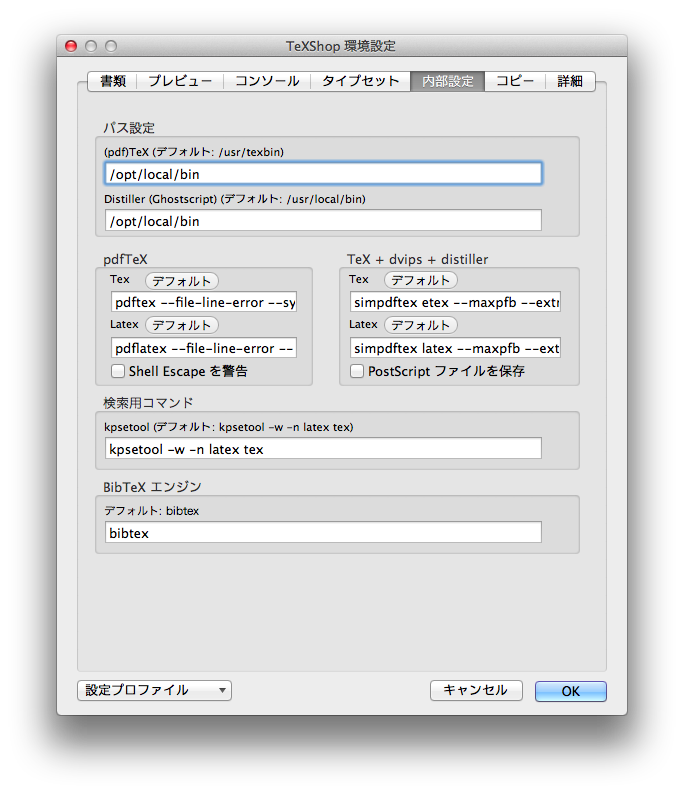This screenshot has height=794, width=684.
Task: Reset pdfTeX Tex command with デフォルト button
Action: [182, 281]
